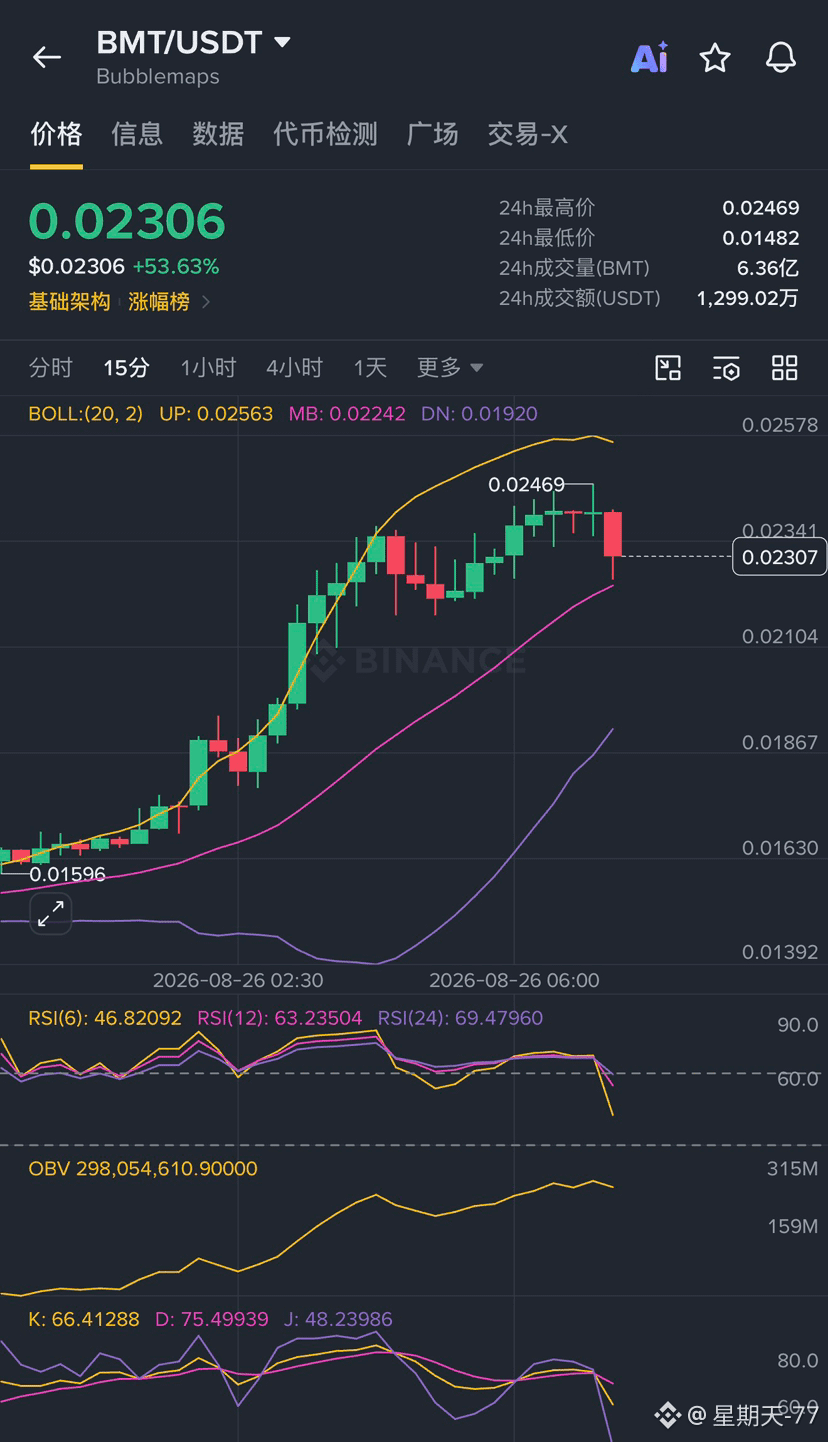This screenshot has height=1442, width=828.
Task: Open the 涨幅榜 ranking link
Action: (x=159, y=301)
